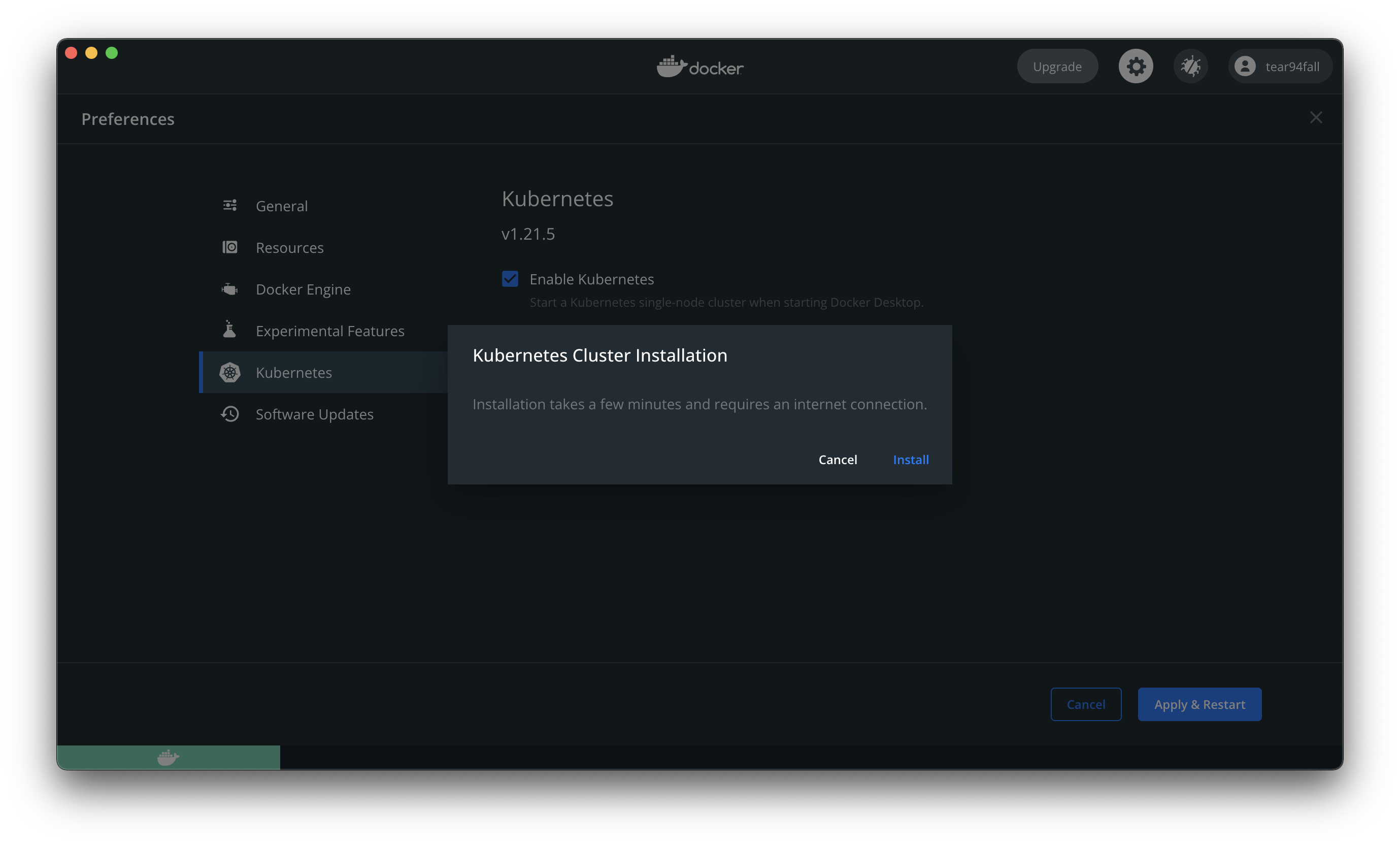Click the Docker Engine icon in sidebar
The width and height of the screenshot is (1400, 845).
click(x=229, y=289)
